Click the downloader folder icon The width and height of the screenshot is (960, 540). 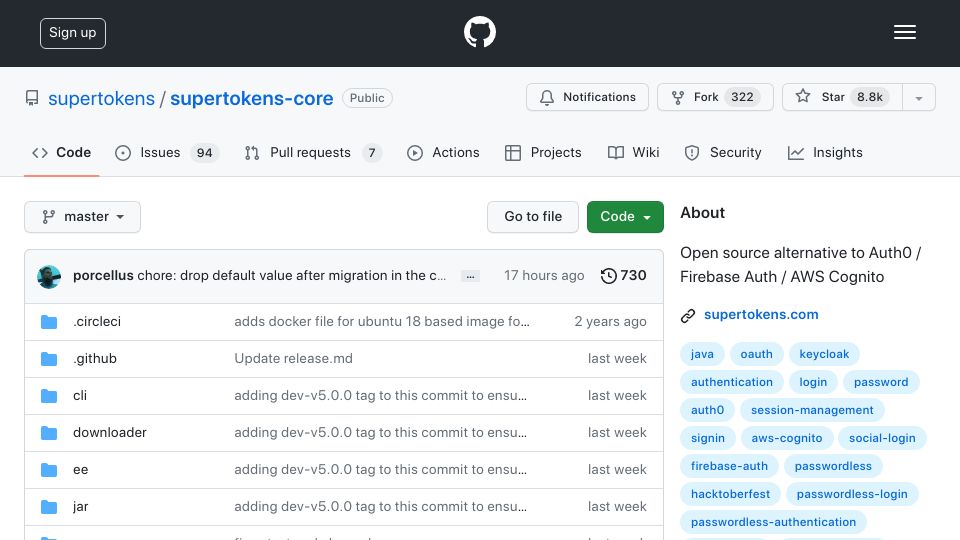coord(49,433)
